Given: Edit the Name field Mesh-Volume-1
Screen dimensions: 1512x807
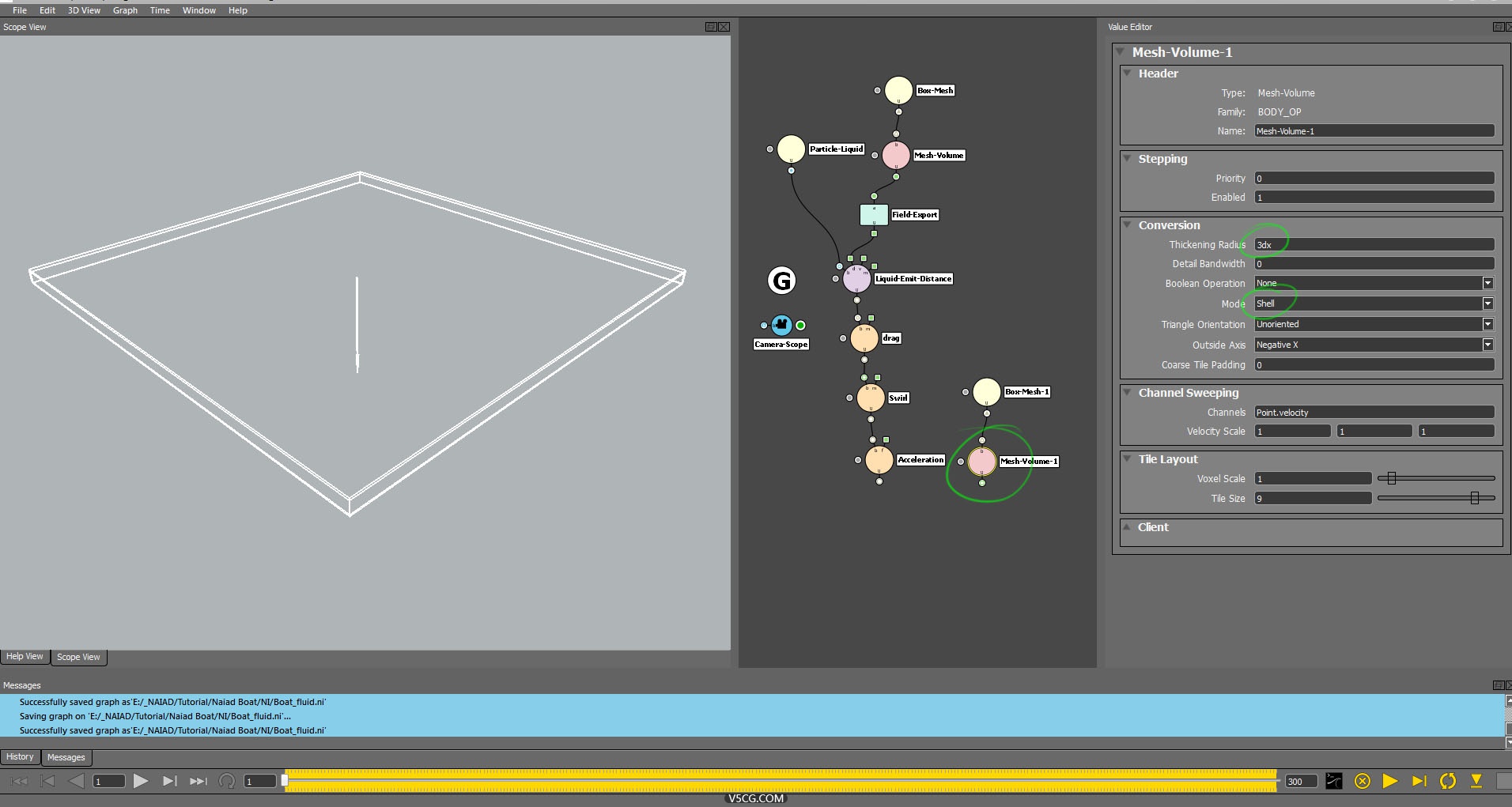Looking at the screenshot, I should pos(1374,131).
